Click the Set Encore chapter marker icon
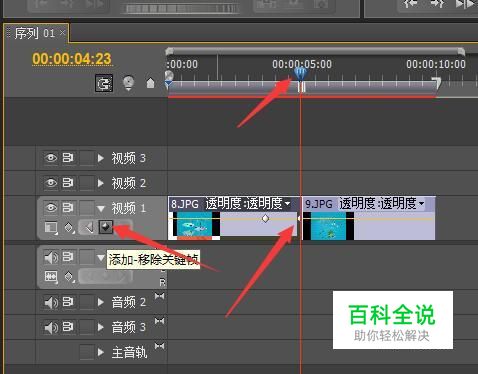 [x=128, y=83]
